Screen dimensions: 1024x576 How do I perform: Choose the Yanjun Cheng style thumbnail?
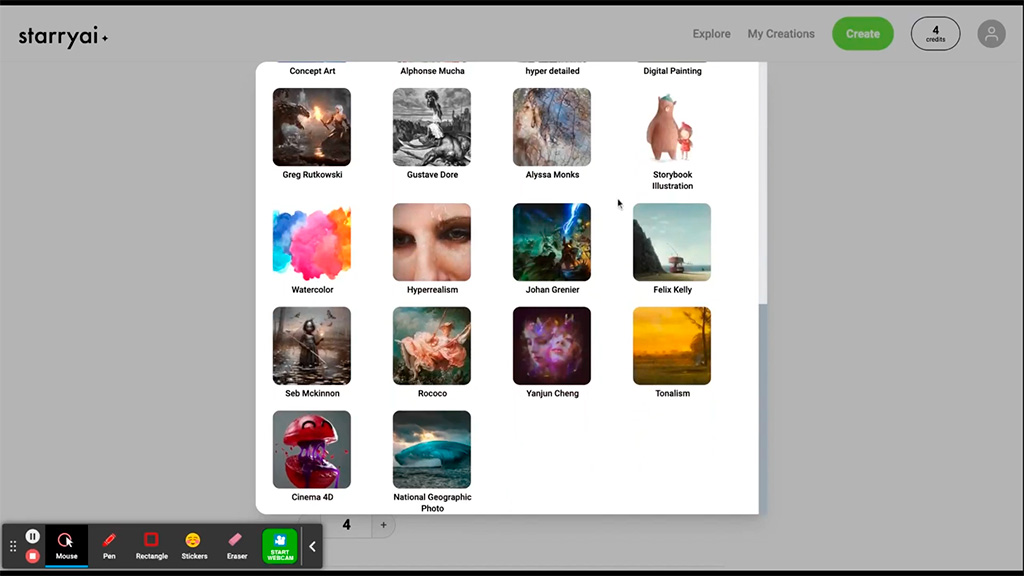pyautogui.click(x=552, y=346)
